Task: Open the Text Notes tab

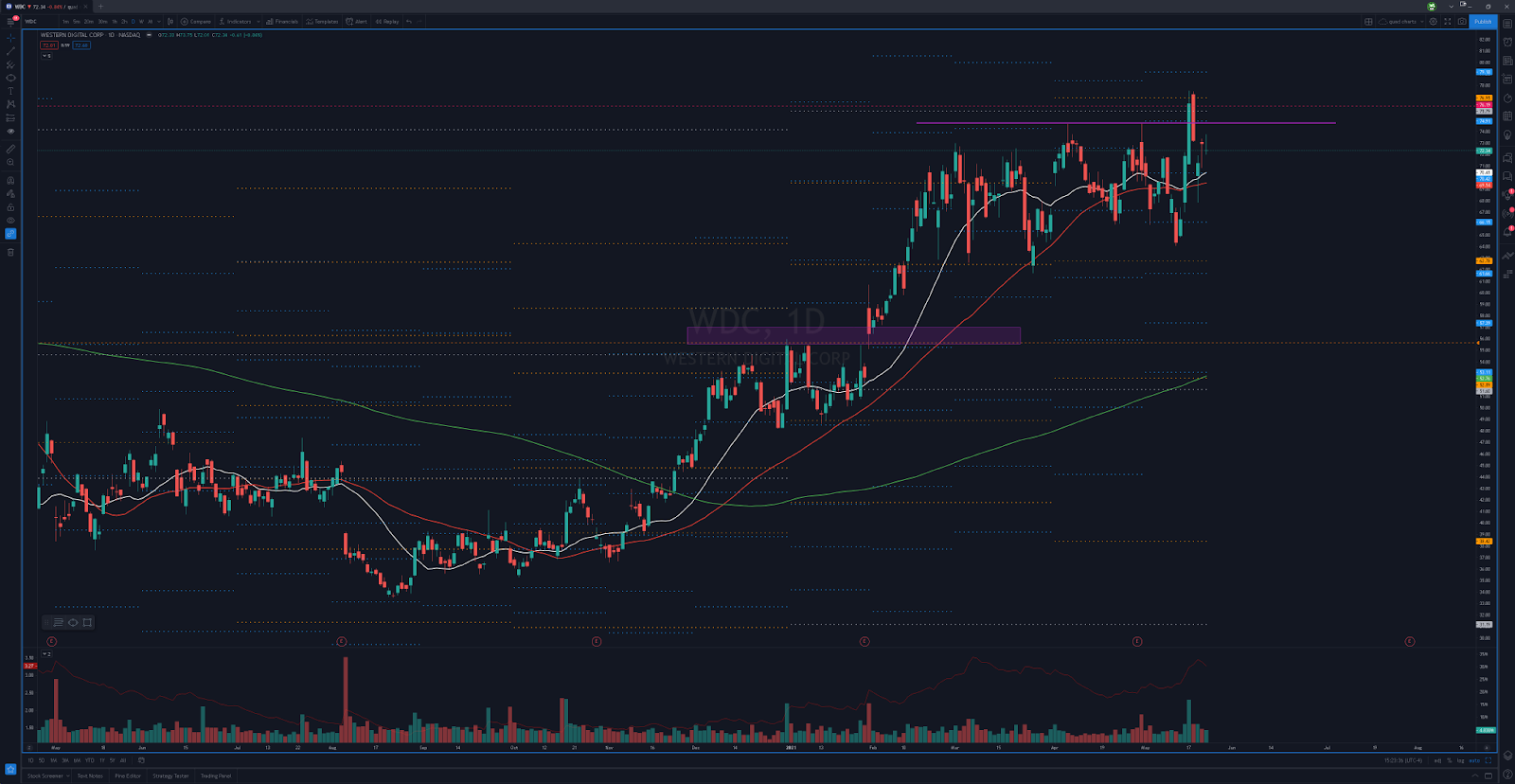Action: coord(90,775)
